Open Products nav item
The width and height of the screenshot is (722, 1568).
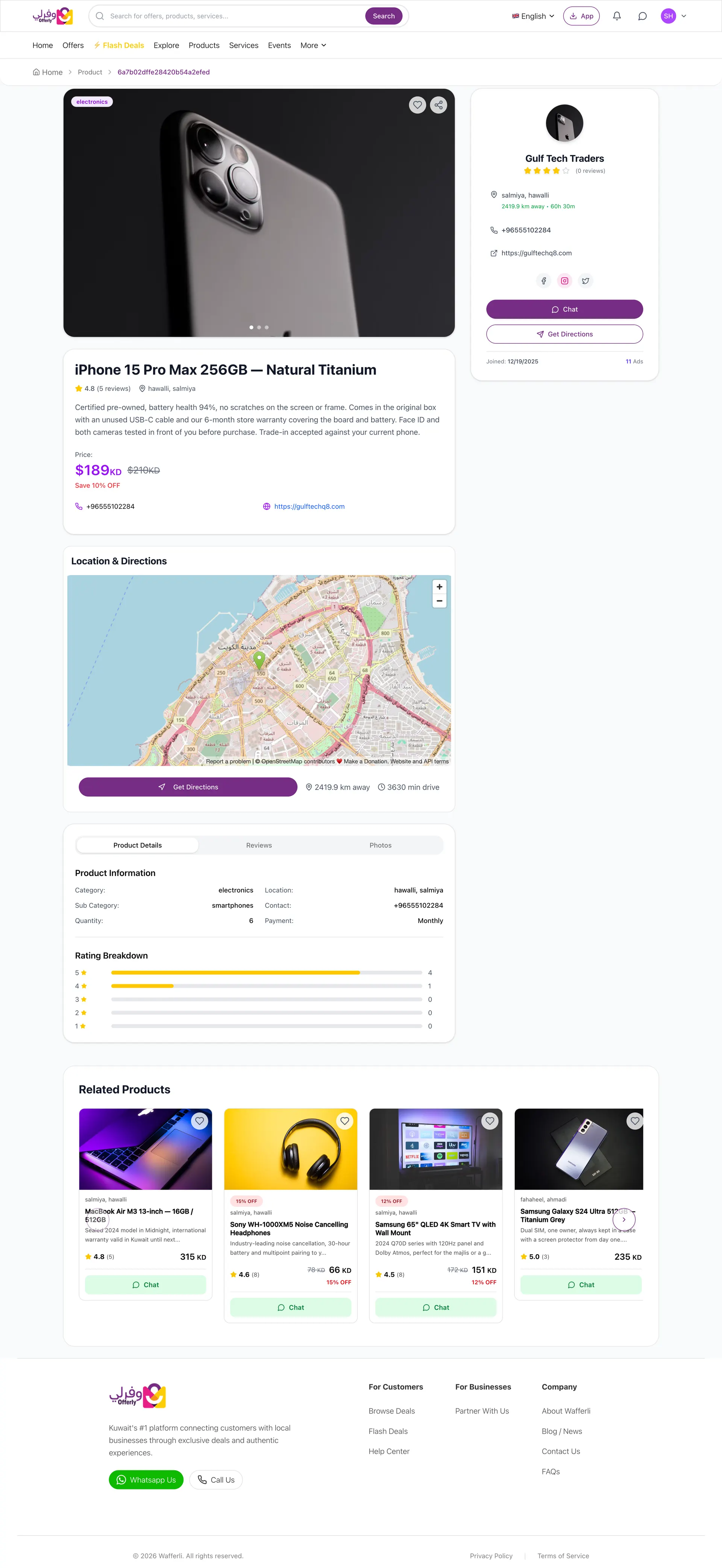[204, 45]
